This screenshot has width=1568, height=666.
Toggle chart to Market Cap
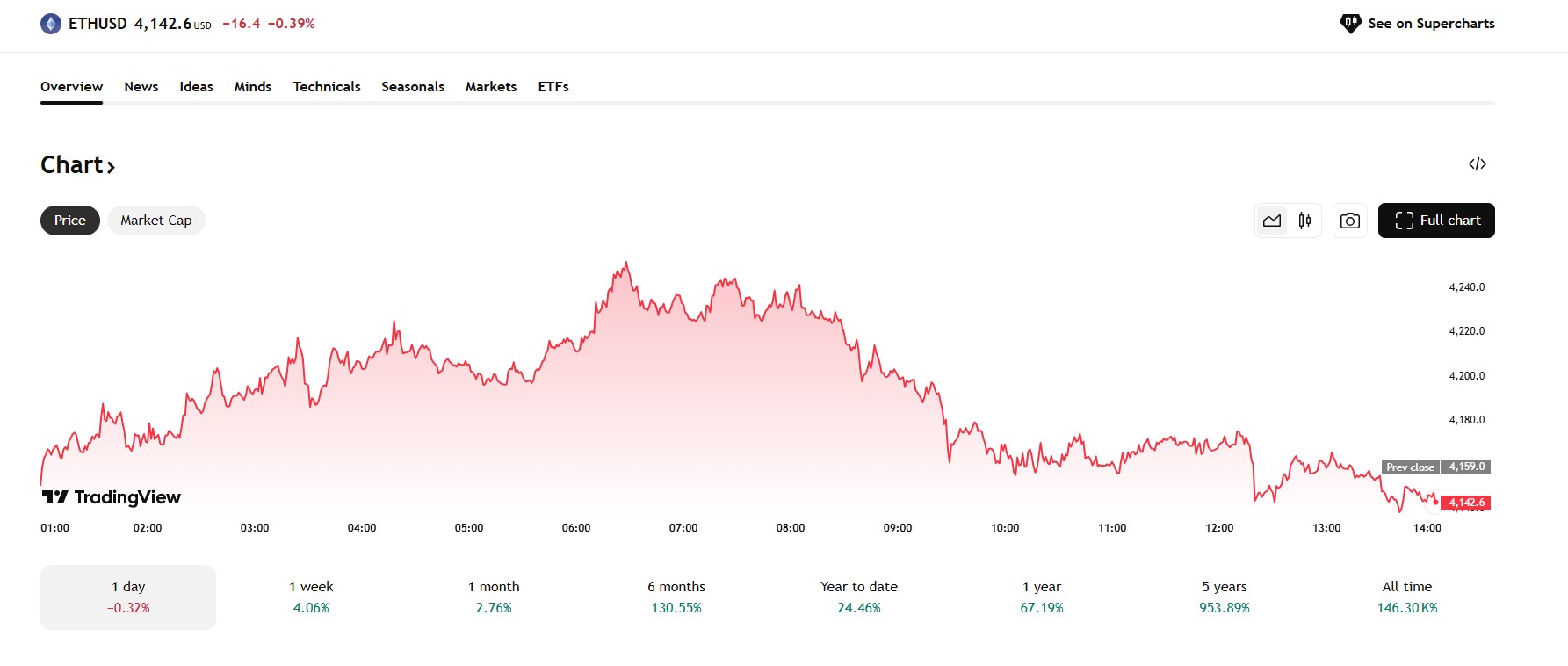coord(156,221)
